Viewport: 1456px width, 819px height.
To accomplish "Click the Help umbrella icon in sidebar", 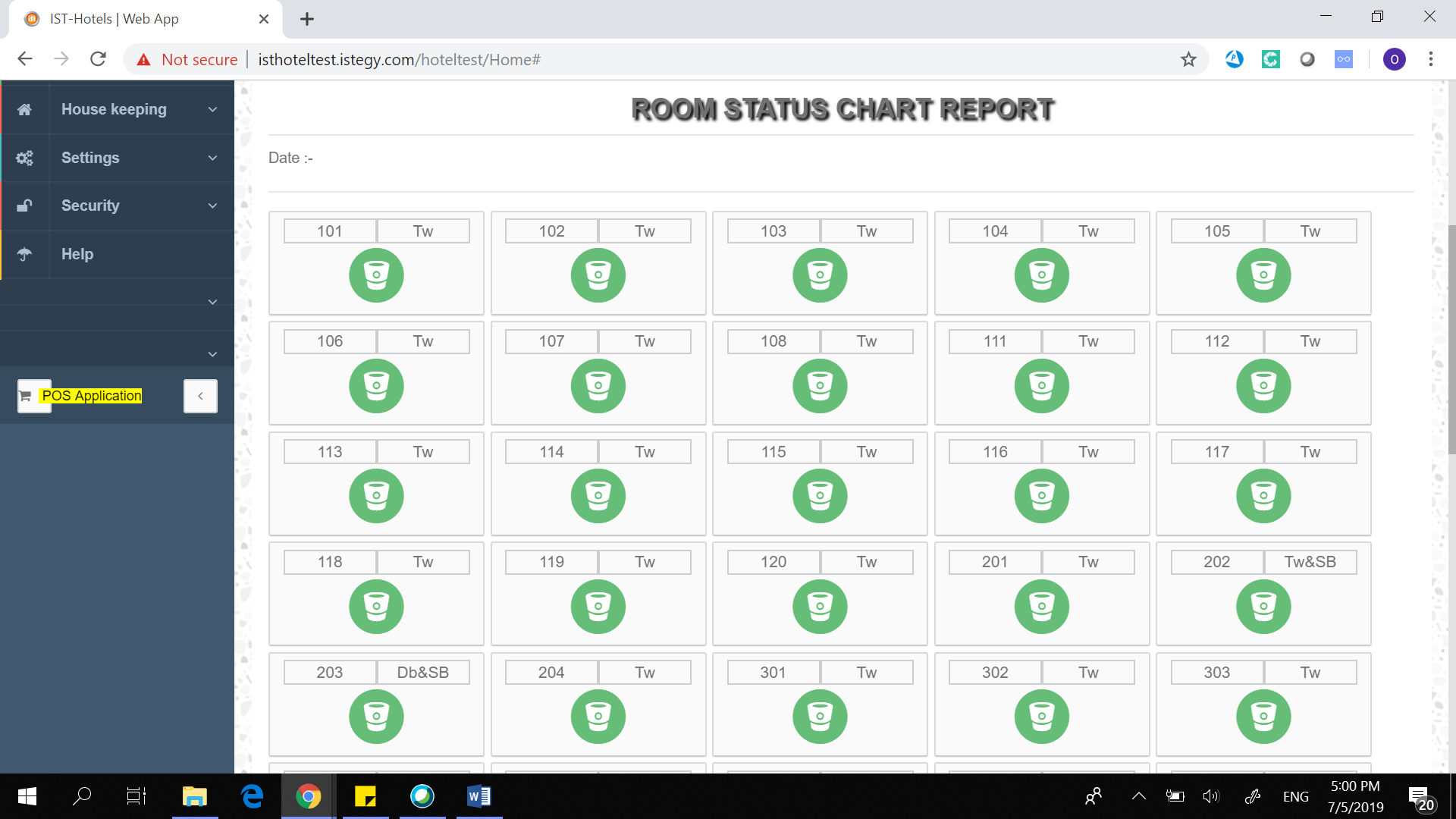I will click(x=24, y=254).
